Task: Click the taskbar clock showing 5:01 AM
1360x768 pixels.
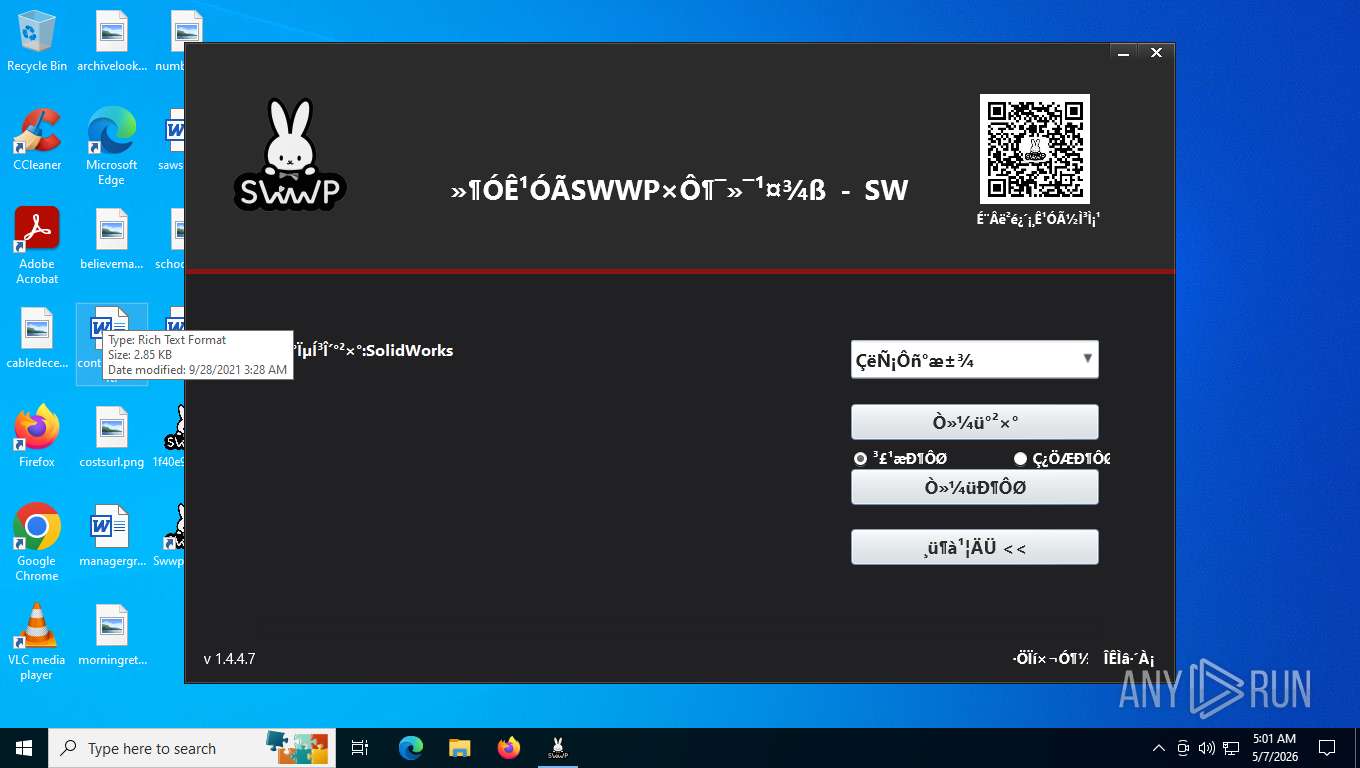Action: coord(1274,748)
